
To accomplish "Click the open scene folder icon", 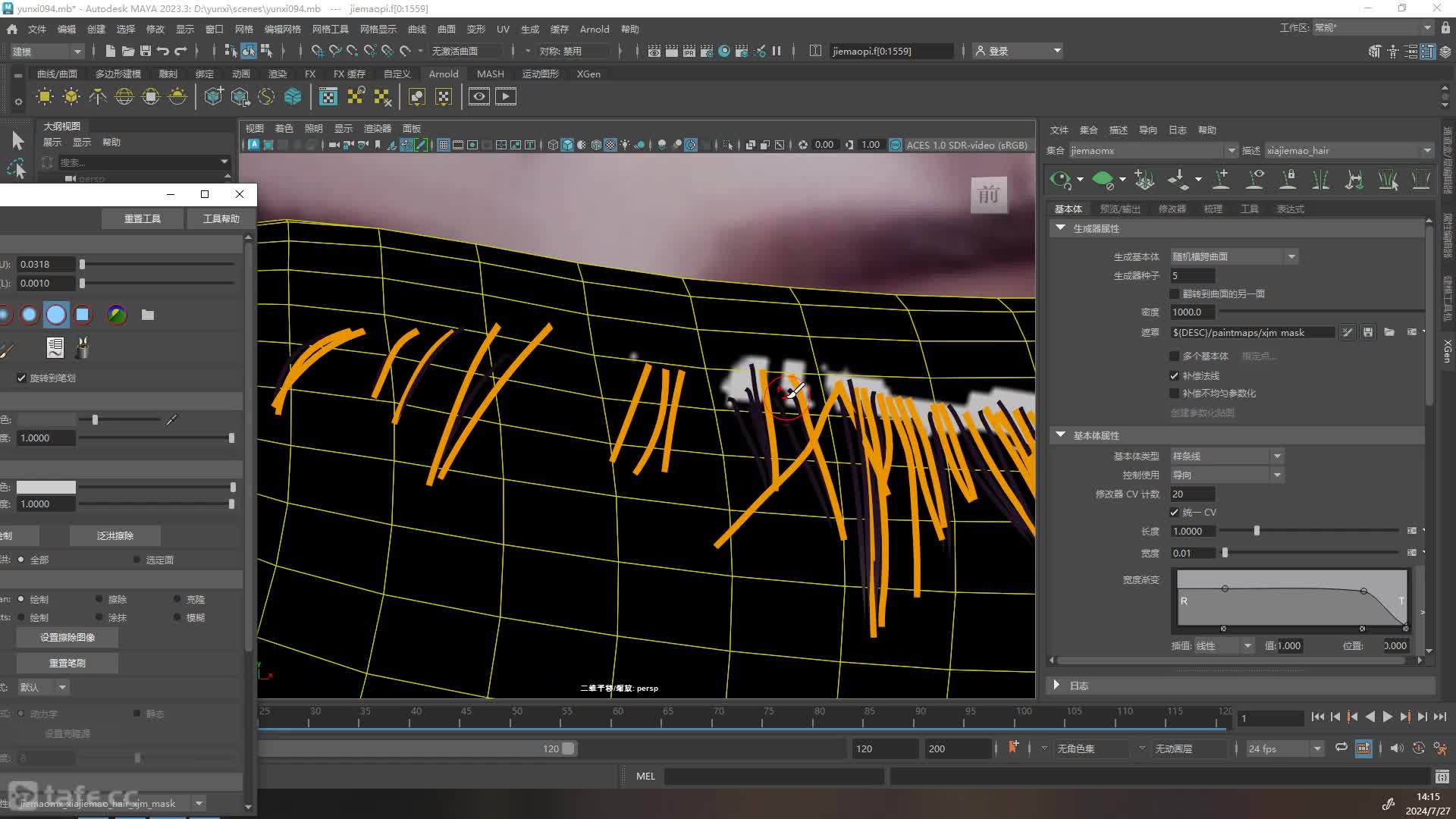I will (x=128, y=51).
